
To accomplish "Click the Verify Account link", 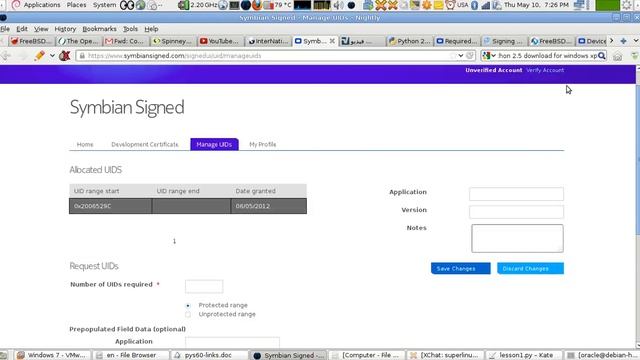I will point(545,70).
